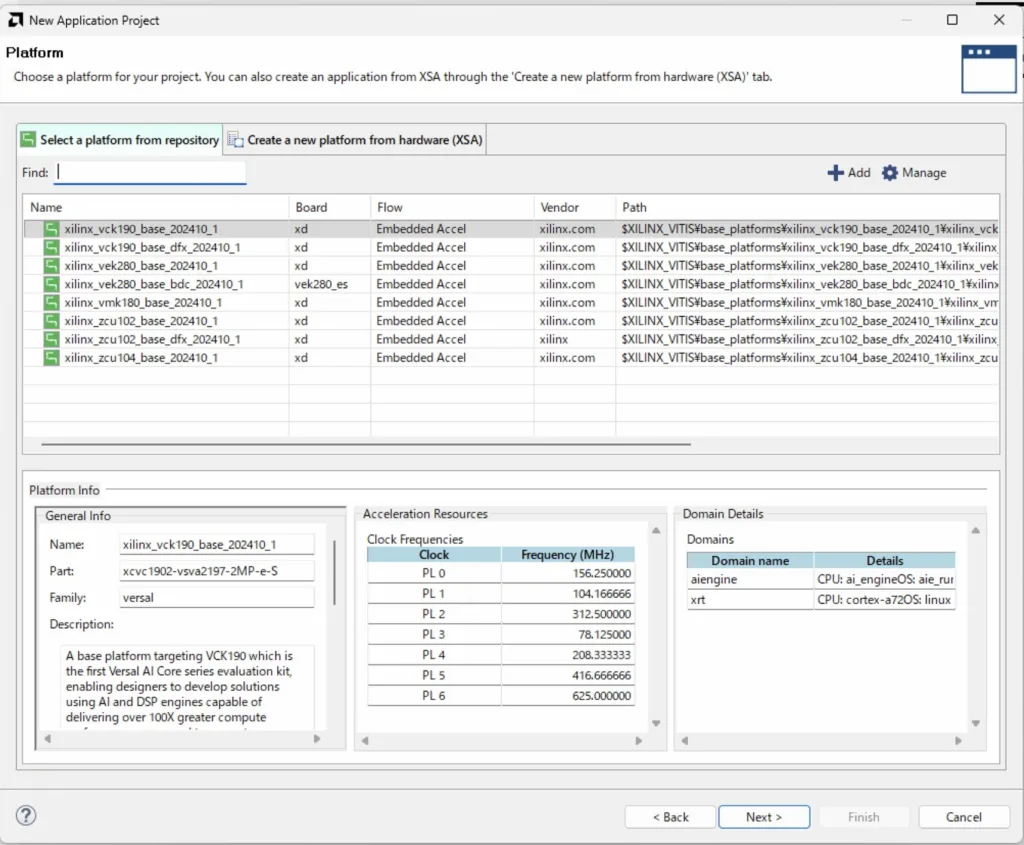The width and height of the screenshot is (1024, 845).
Task: Click the platform icon beside xilinx_vmk180_base_202410_1
Action: 51,303
